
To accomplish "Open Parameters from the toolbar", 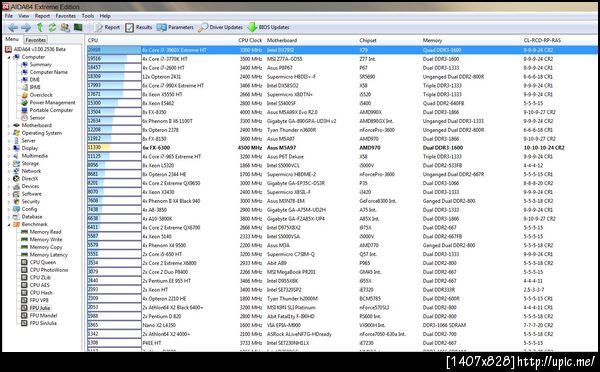I will coord(175,27).
